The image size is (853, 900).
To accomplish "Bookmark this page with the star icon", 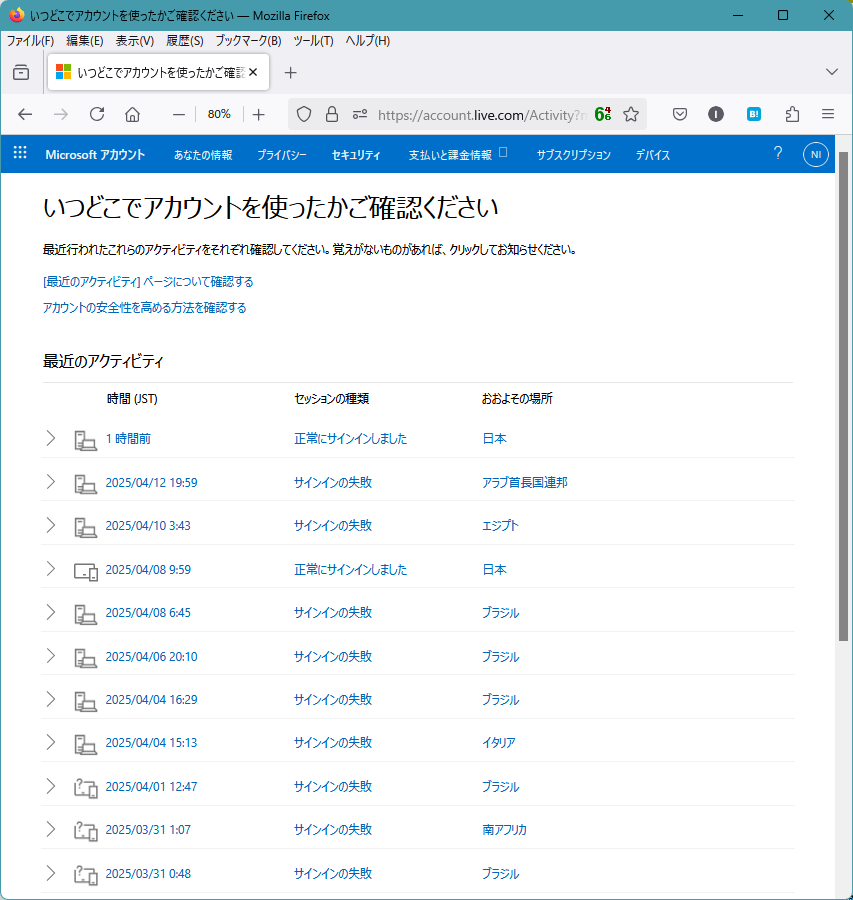I will 631,115.
